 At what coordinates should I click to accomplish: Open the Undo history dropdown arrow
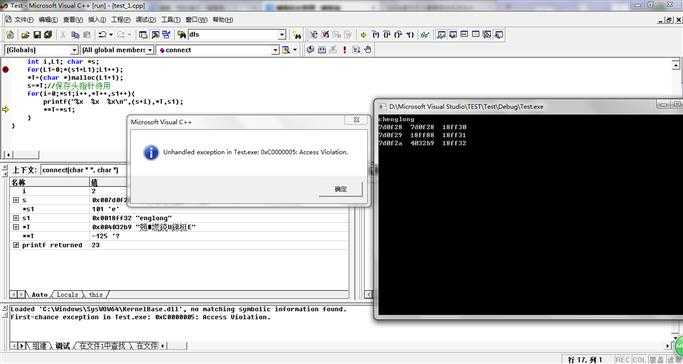click(111, 34)
